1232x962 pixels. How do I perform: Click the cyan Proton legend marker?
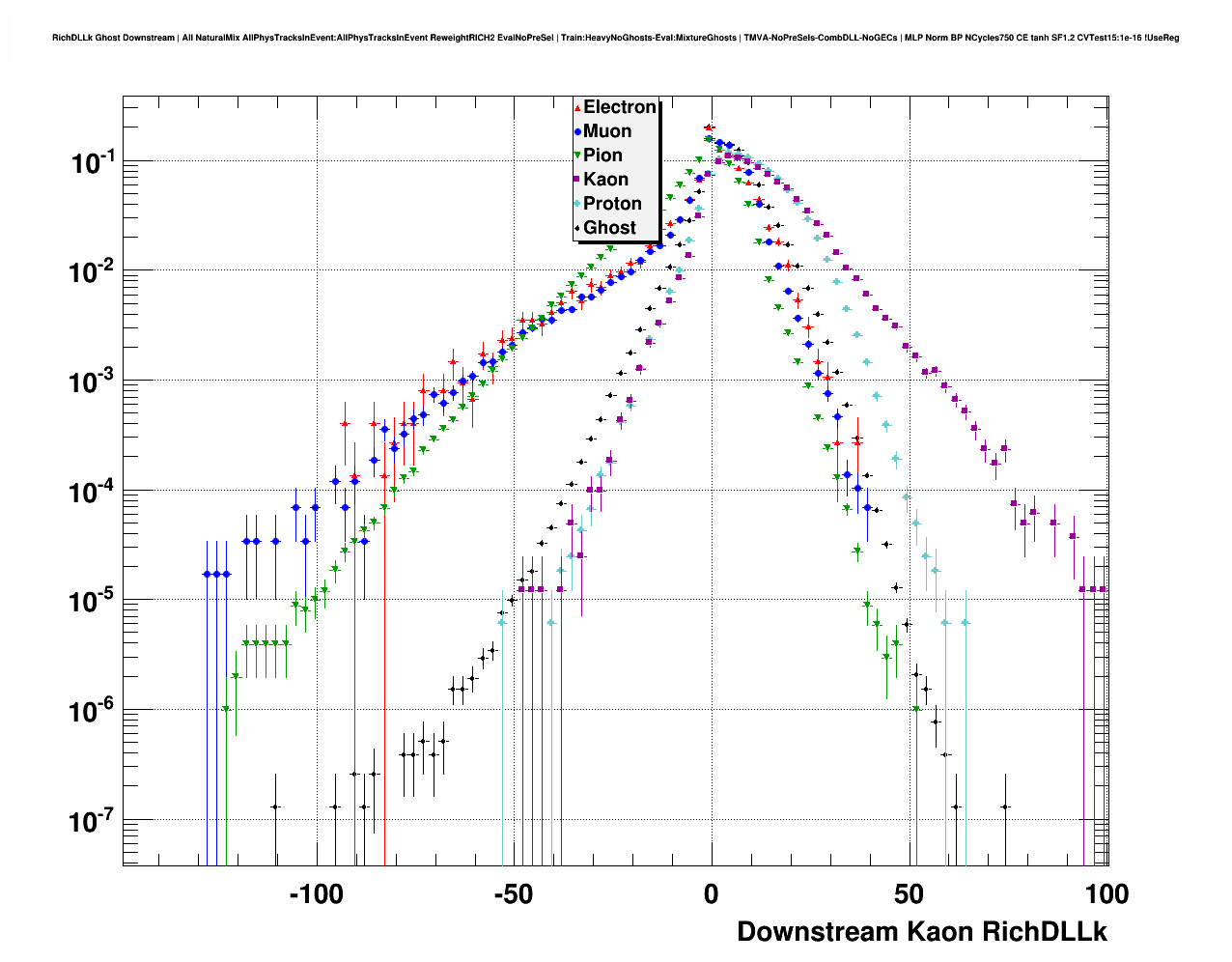(x=577, y=205)
